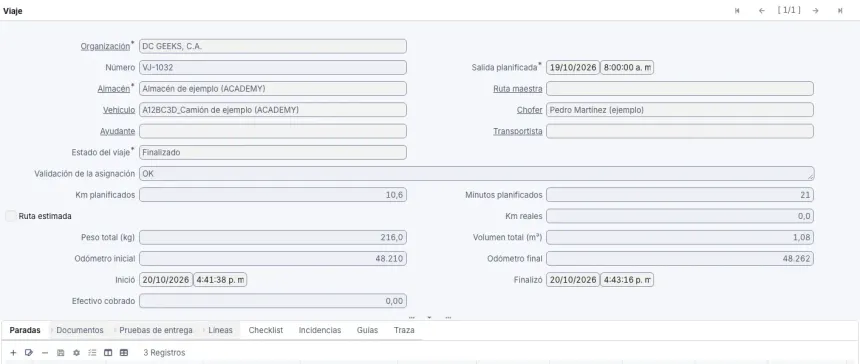This screenshot has height=364, width=860.
Task: Click the Km planificados value field
Action: (273, 195)
